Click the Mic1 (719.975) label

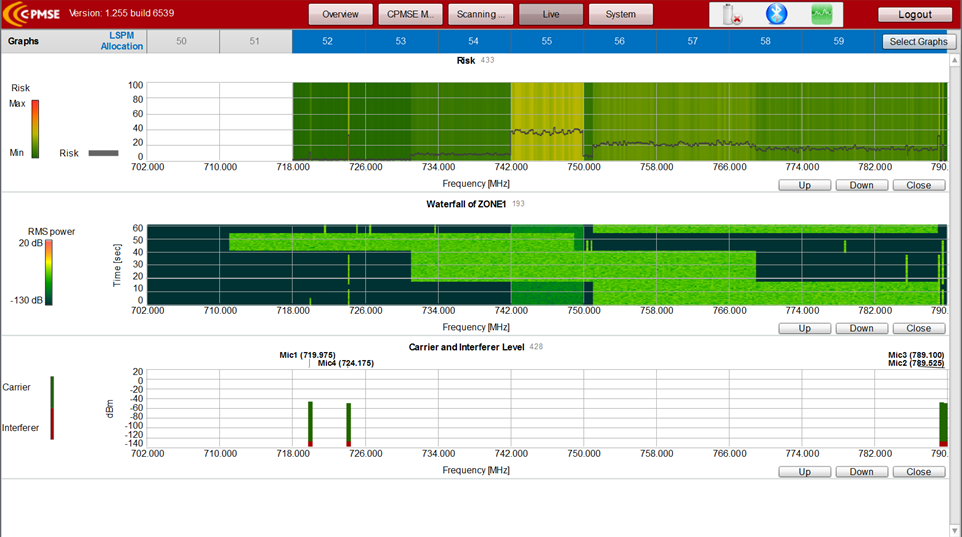click(307, 355)
